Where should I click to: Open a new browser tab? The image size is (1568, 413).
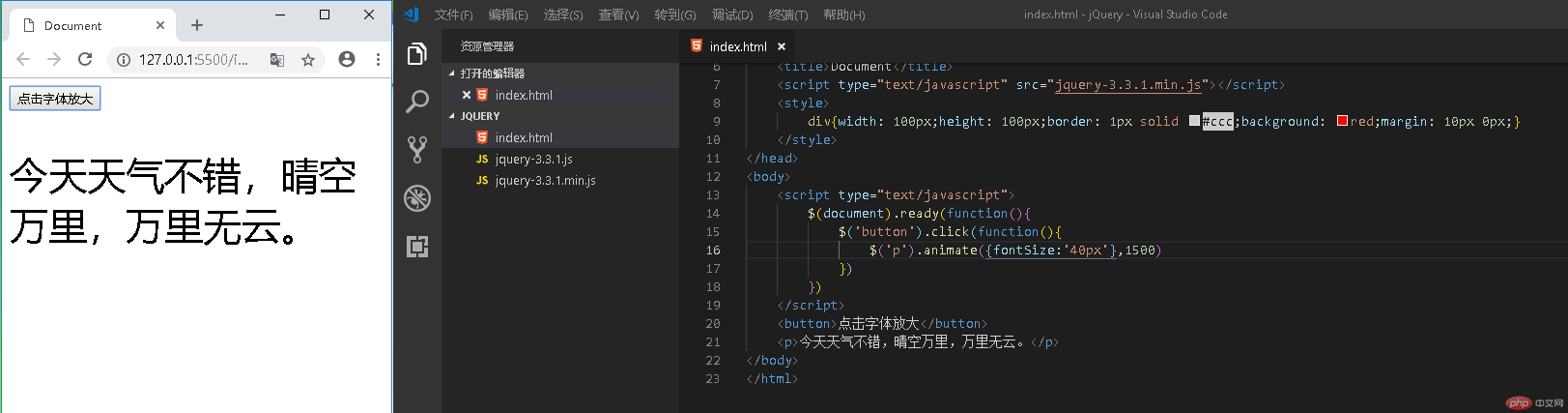pyautogui.click(x=197, y=25)
